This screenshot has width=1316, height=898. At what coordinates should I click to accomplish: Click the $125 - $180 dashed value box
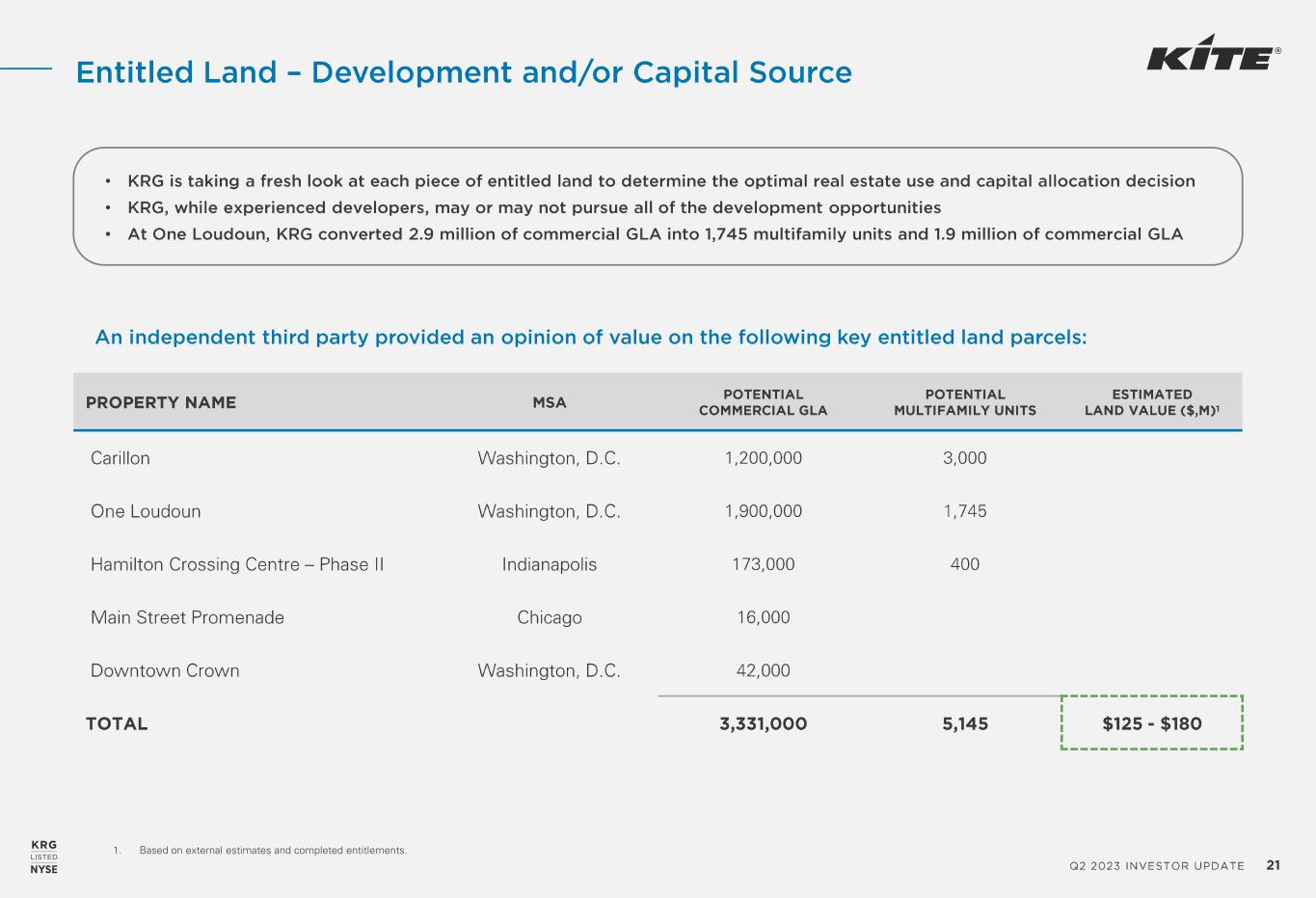[1151, 723]
